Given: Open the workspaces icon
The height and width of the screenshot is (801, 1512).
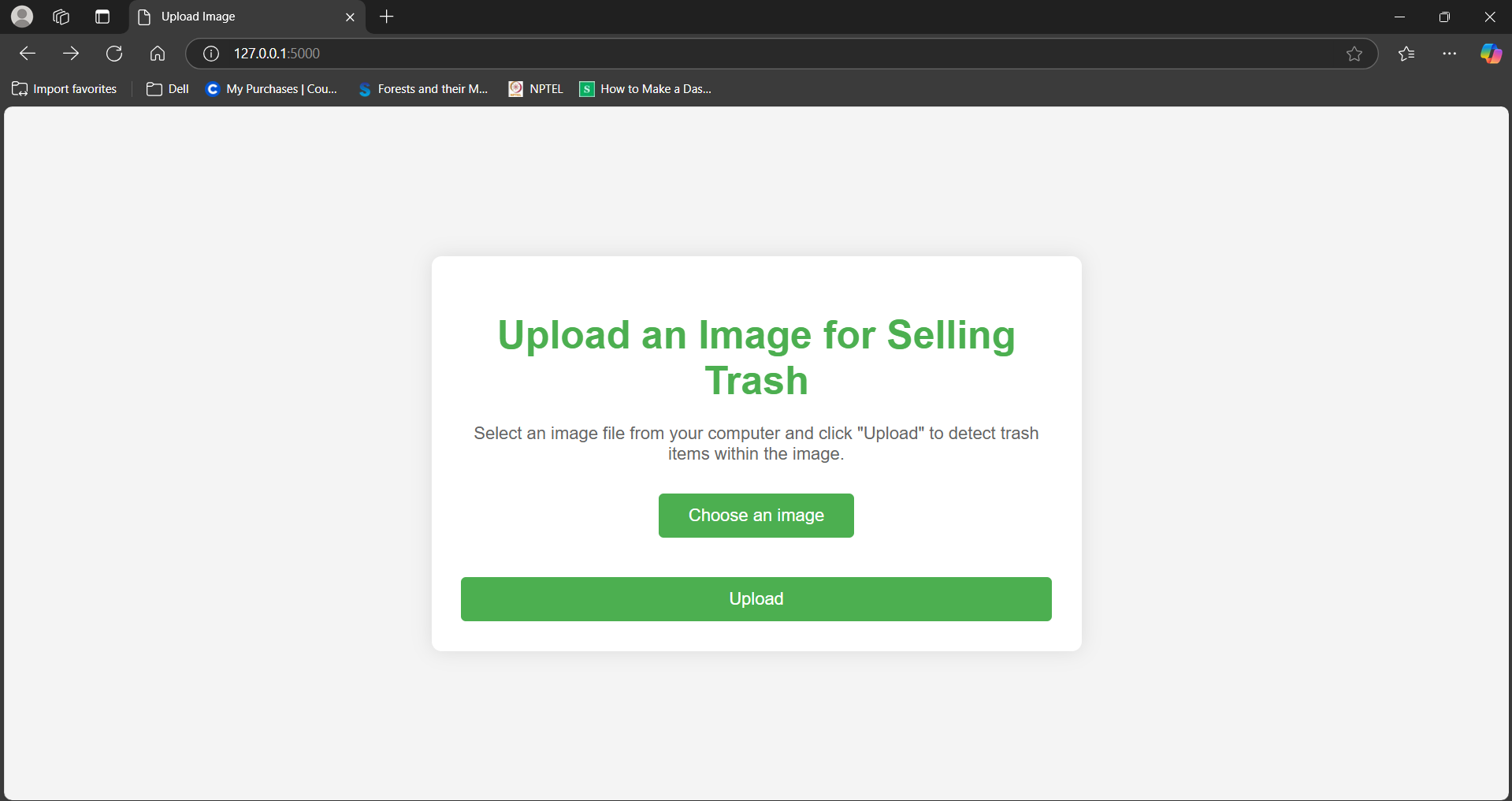Looking at the screenshot, I should tap(61, 17).
